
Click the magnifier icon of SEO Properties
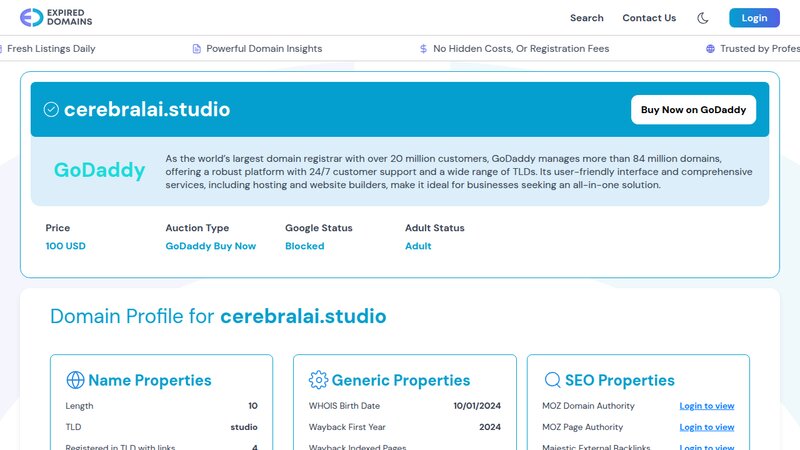pyautogui.click(x=553, y=380)
